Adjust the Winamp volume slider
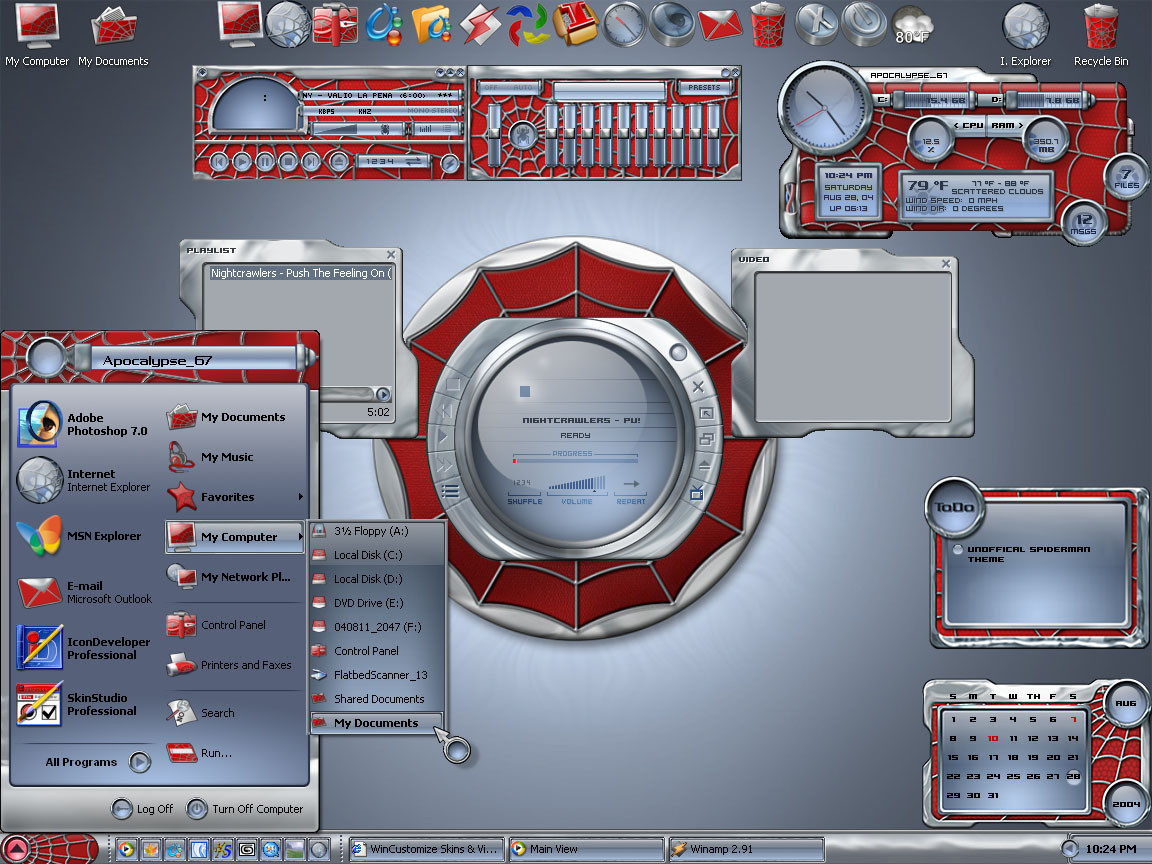 [358, 129]
